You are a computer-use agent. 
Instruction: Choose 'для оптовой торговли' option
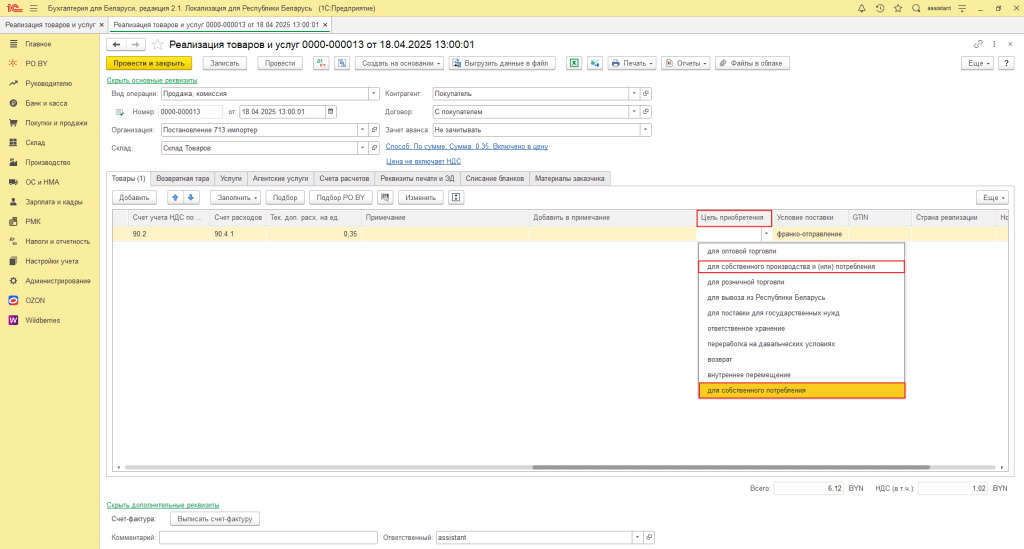(x=741, y=251)
